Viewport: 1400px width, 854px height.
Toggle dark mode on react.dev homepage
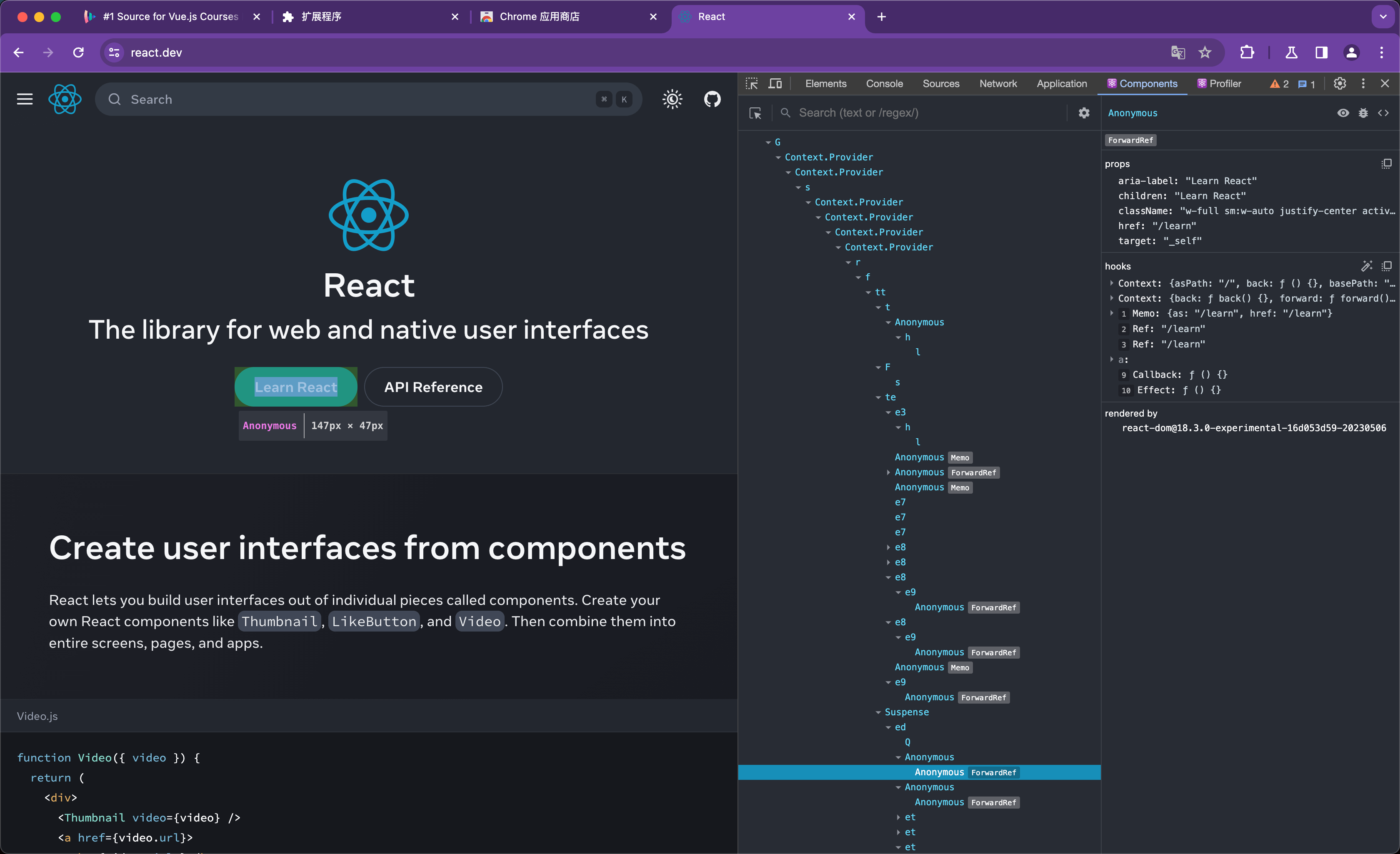click(673, 99)
